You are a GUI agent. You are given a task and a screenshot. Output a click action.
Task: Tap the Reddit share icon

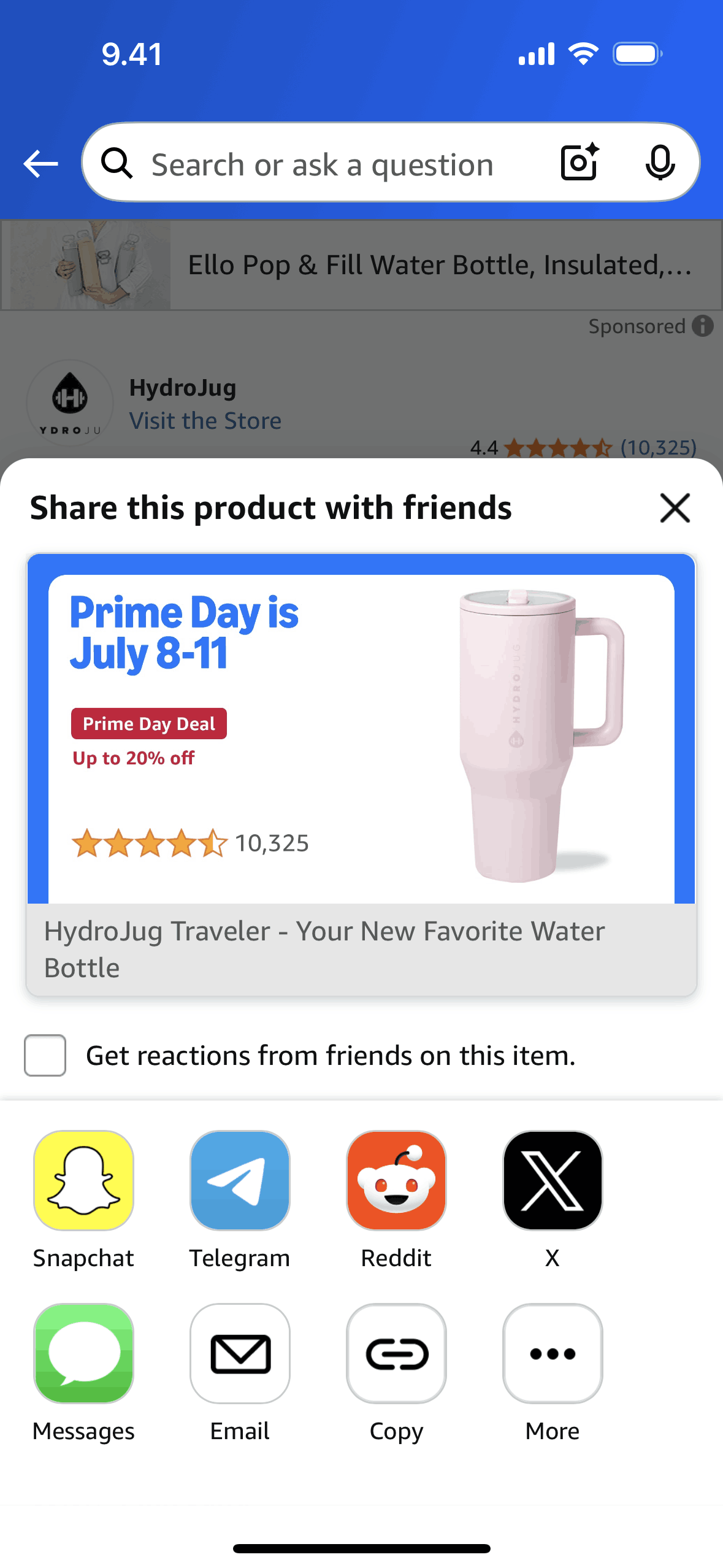(x=396, y=1180)
